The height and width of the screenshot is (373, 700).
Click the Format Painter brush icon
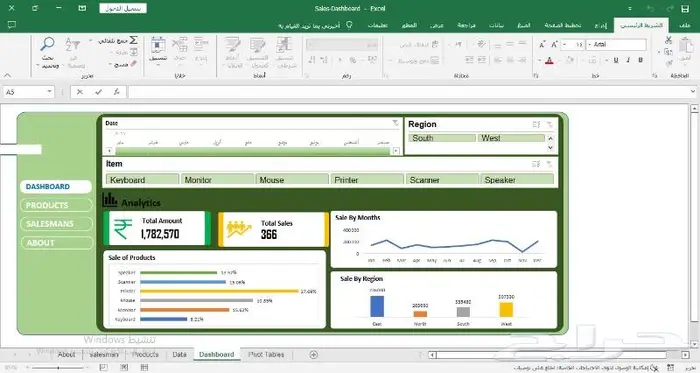[x=668, y=63]
